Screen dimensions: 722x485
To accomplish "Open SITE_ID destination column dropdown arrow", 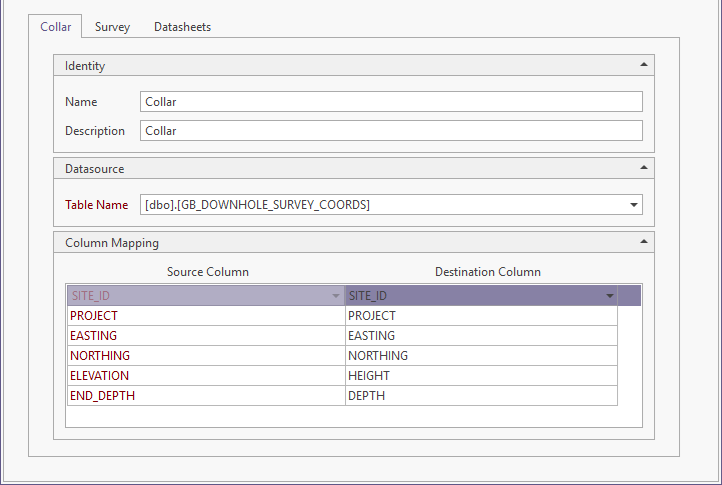I will click(x=609, y=296).
